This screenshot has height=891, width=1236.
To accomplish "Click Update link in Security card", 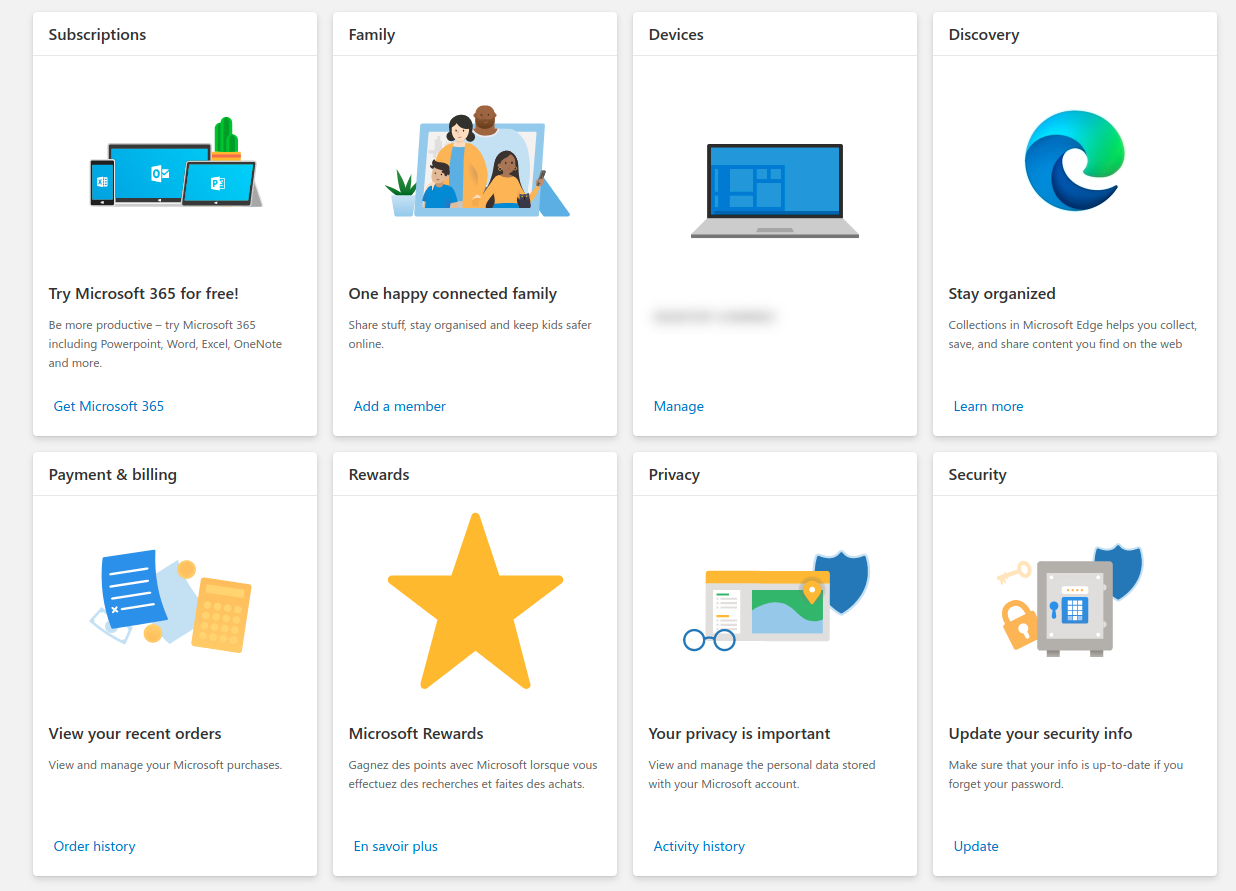I will [977, 846].
